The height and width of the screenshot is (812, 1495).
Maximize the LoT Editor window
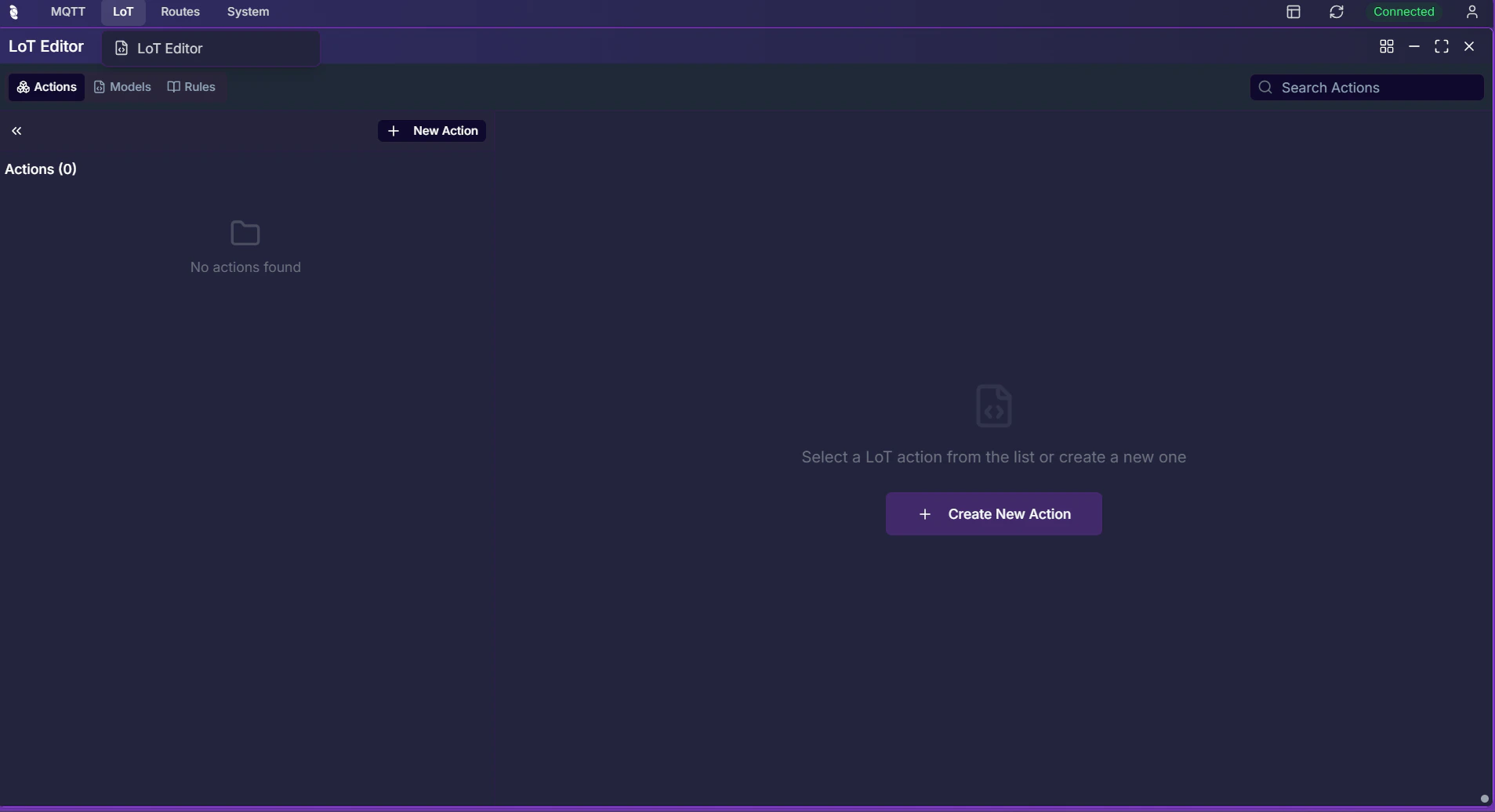(x=1442, y=47)
